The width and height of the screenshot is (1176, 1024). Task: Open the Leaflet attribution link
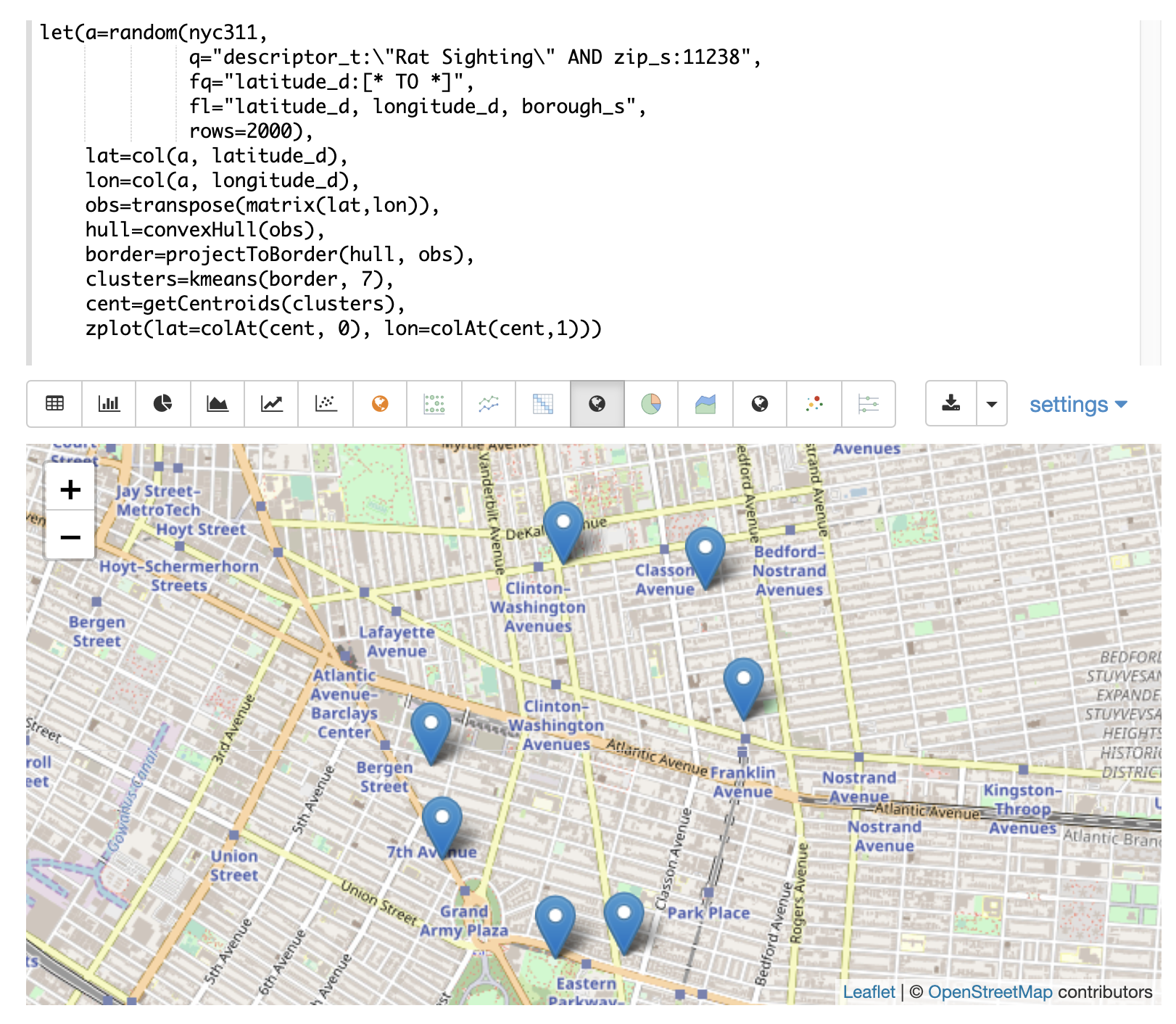point(869,992)
